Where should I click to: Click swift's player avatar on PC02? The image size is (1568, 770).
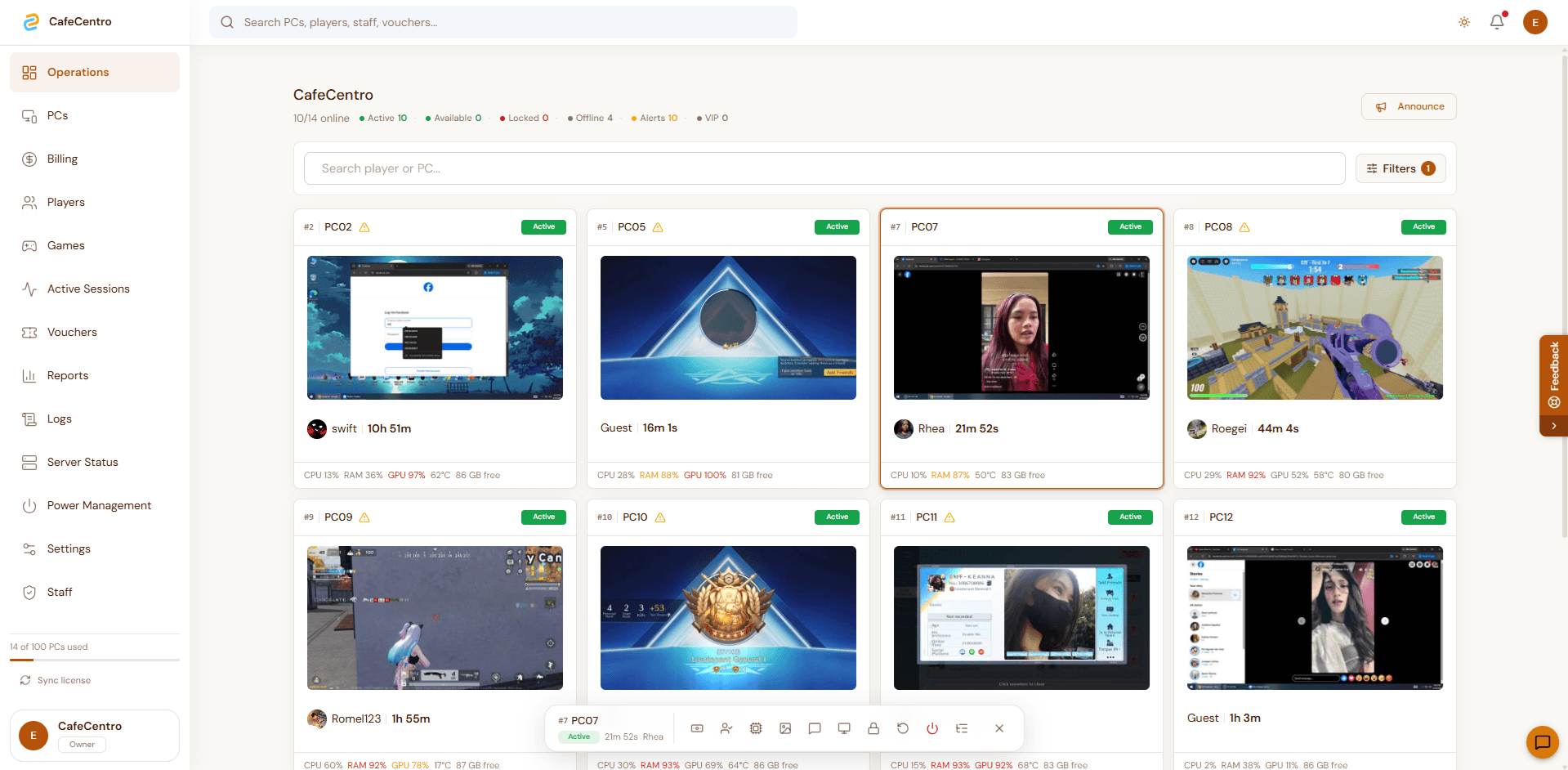tap(317, 429)
